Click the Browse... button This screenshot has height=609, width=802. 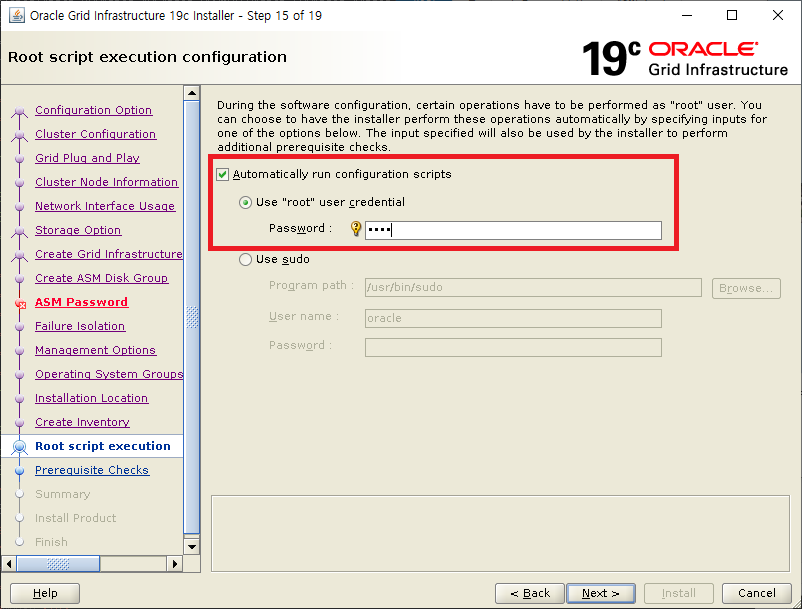(746, 288)
